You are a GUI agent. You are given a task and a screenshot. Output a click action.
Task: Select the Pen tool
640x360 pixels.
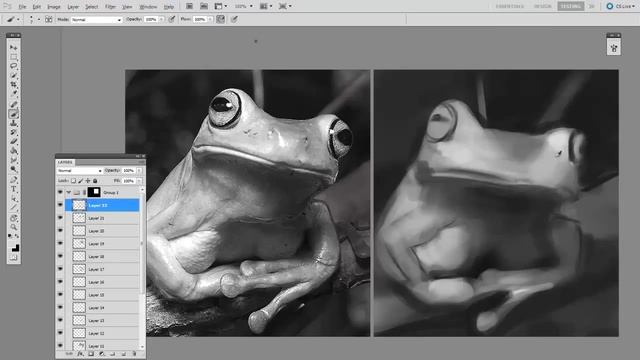tap(13, 180)
